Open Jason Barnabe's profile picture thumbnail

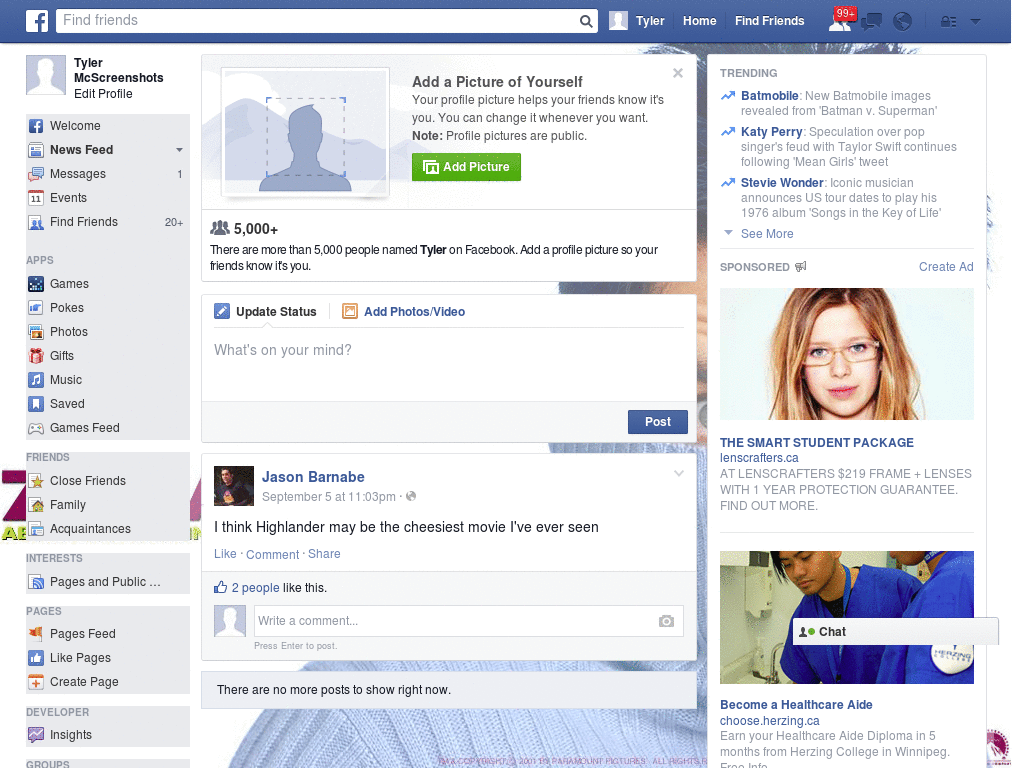click(x=234, y=486)
